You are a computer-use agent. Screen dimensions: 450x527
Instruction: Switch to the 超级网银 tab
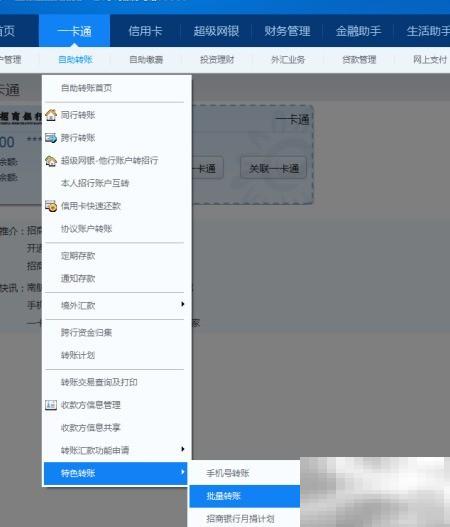pos(216,31)
